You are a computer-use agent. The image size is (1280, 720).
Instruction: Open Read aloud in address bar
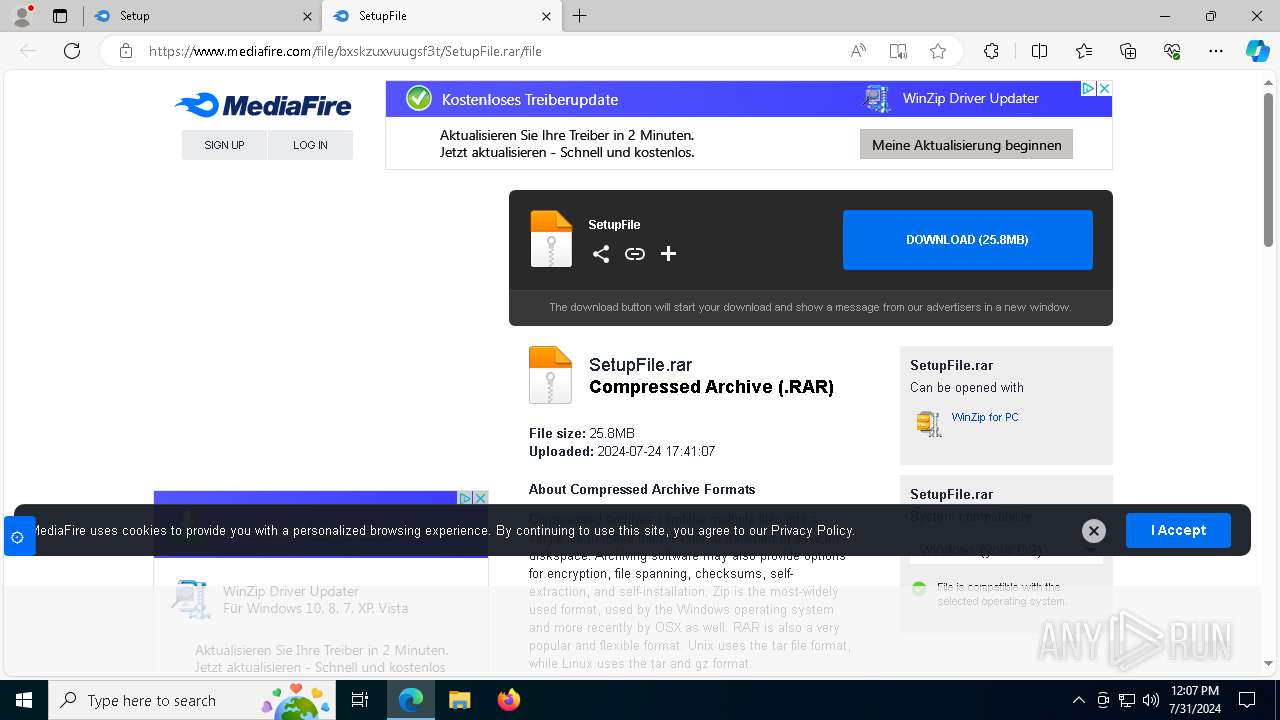click(858, 51)
